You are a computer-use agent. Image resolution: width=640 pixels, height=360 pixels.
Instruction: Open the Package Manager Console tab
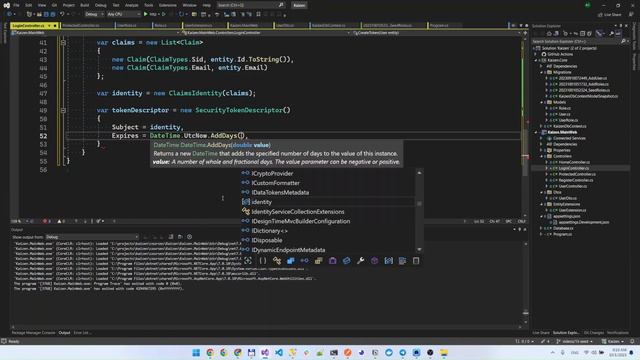click(33, 333)
